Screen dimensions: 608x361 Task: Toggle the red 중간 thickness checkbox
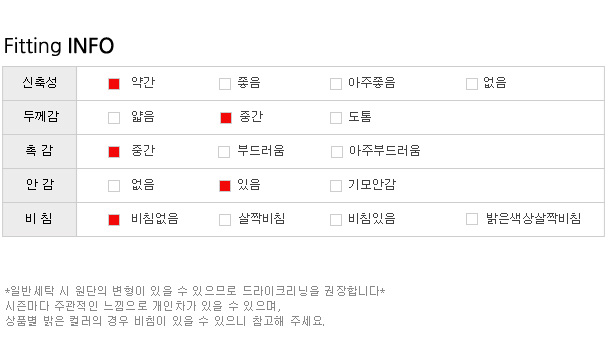point(226,118)
